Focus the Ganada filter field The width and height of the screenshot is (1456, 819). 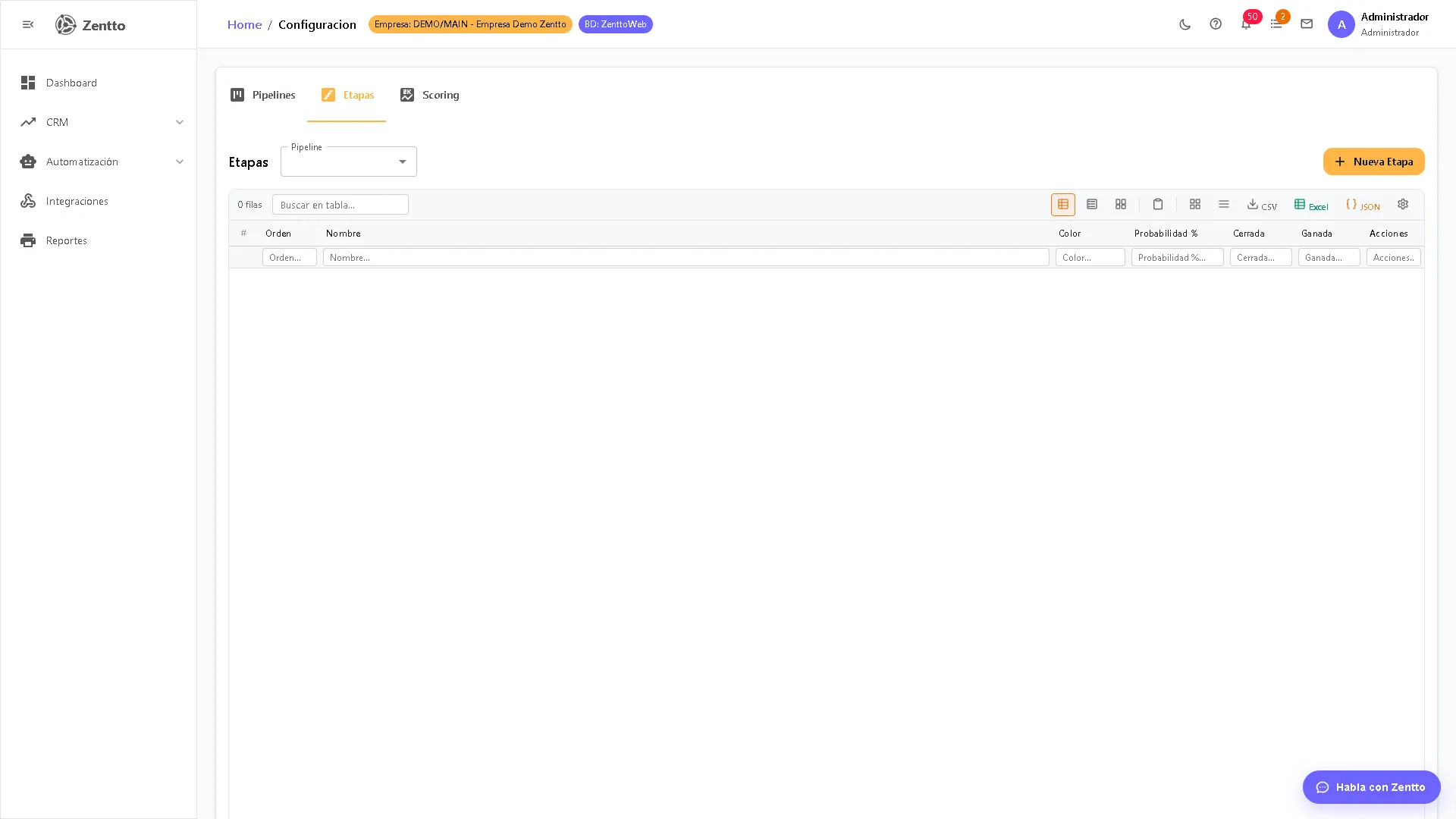coord(1329,258)
